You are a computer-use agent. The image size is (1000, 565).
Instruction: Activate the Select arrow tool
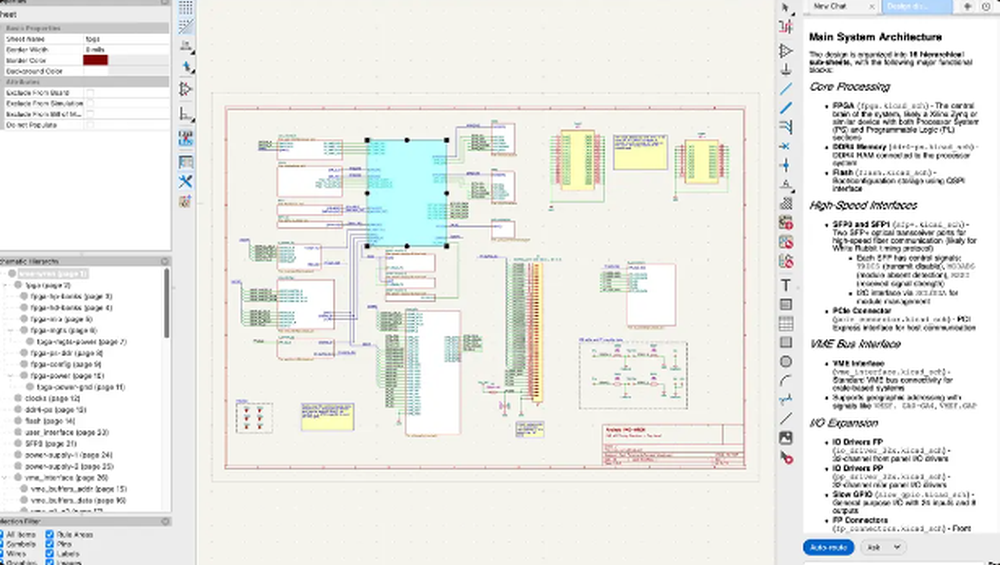pos(786,8)
